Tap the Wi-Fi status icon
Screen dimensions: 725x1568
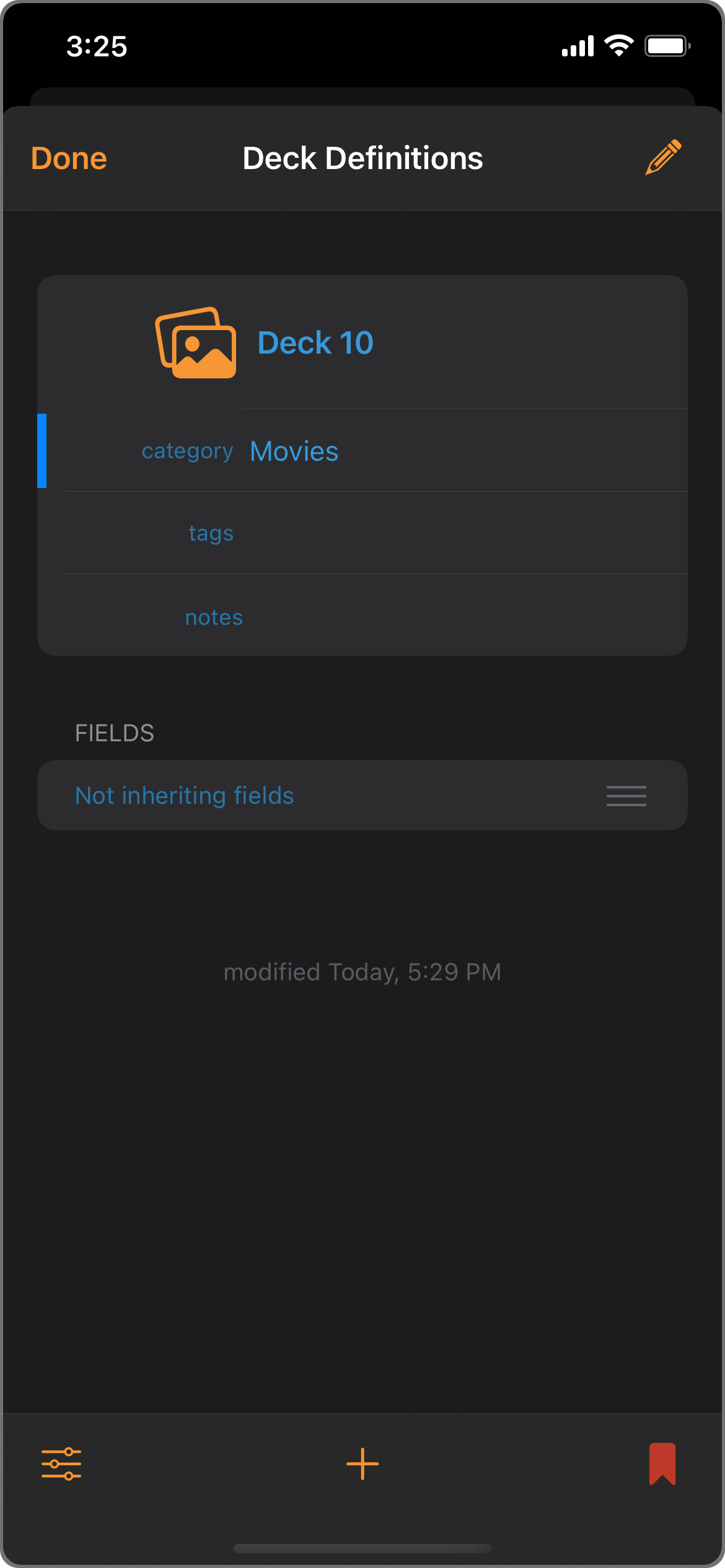pyautogui.click(x=618, y=46)
